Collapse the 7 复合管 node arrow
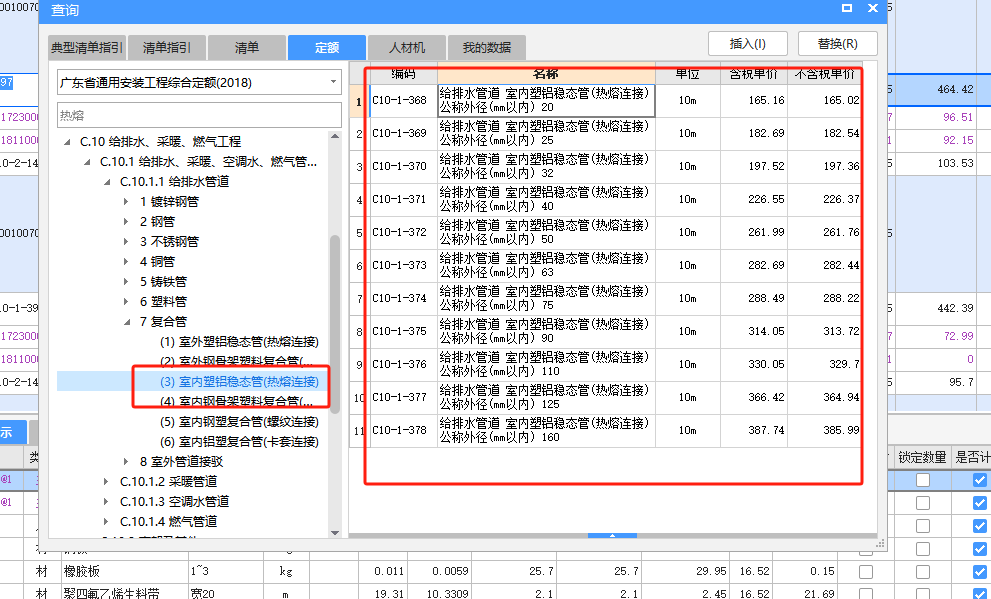 [x=127, y=322]
